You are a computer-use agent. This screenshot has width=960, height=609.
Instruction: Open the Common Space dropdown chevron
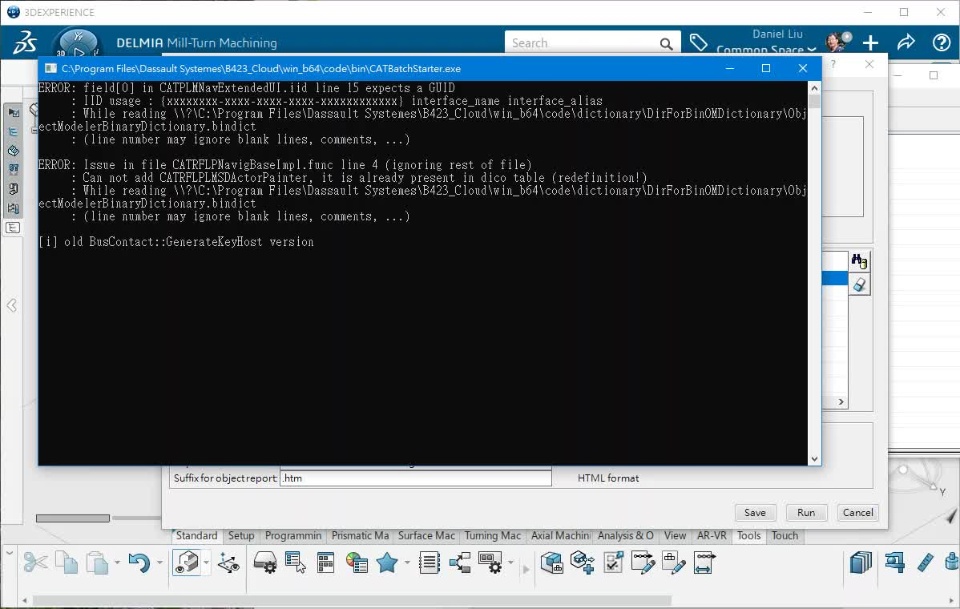[812, 50]
